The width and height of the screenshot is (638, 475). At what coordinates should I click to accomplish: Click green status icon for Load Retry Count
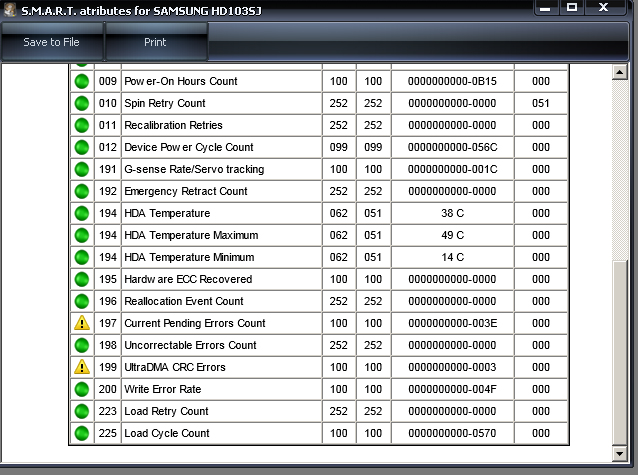(x=82, y=411)
